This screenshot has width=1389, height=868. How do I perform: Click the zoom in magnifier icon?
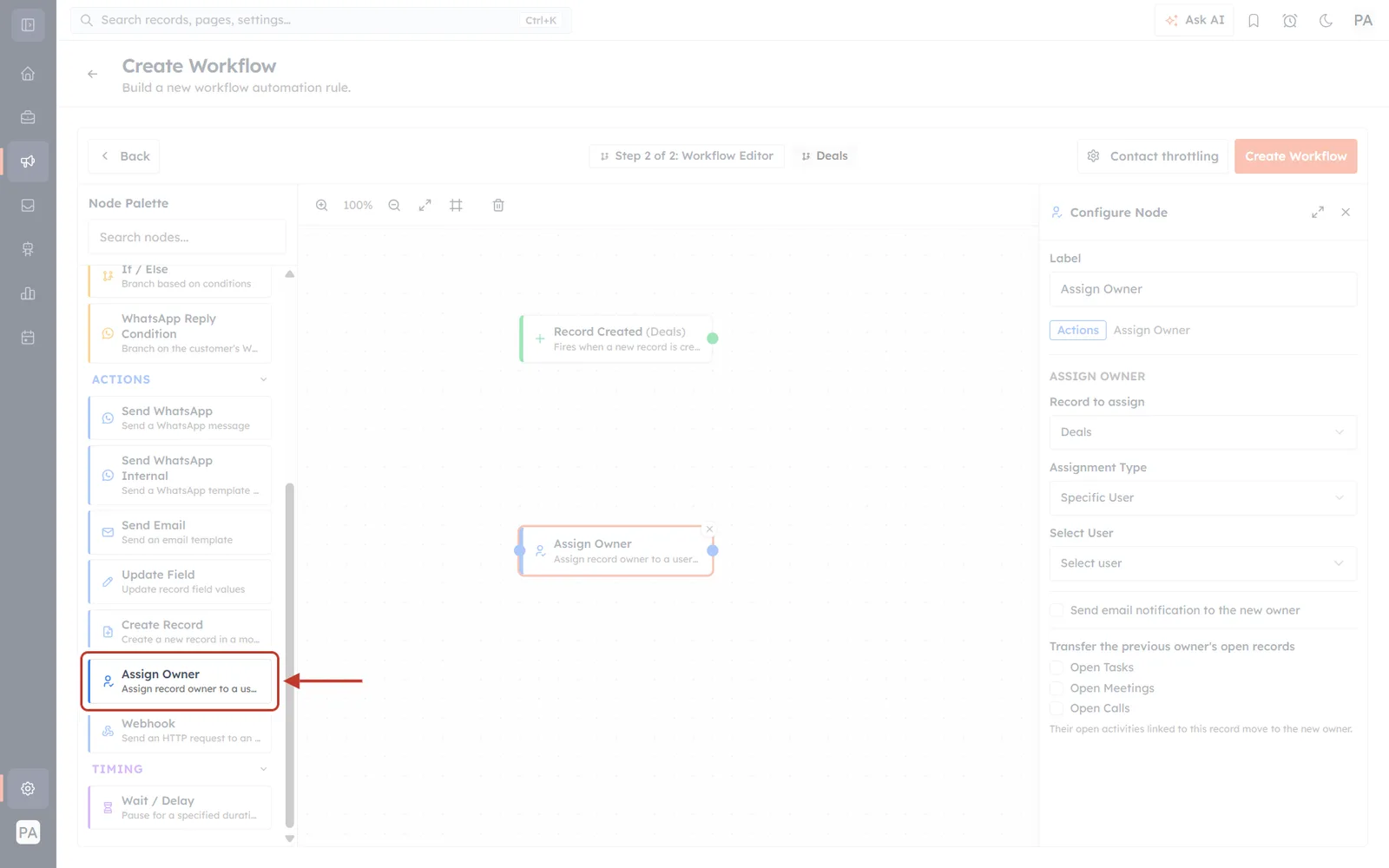pos(321,206)
